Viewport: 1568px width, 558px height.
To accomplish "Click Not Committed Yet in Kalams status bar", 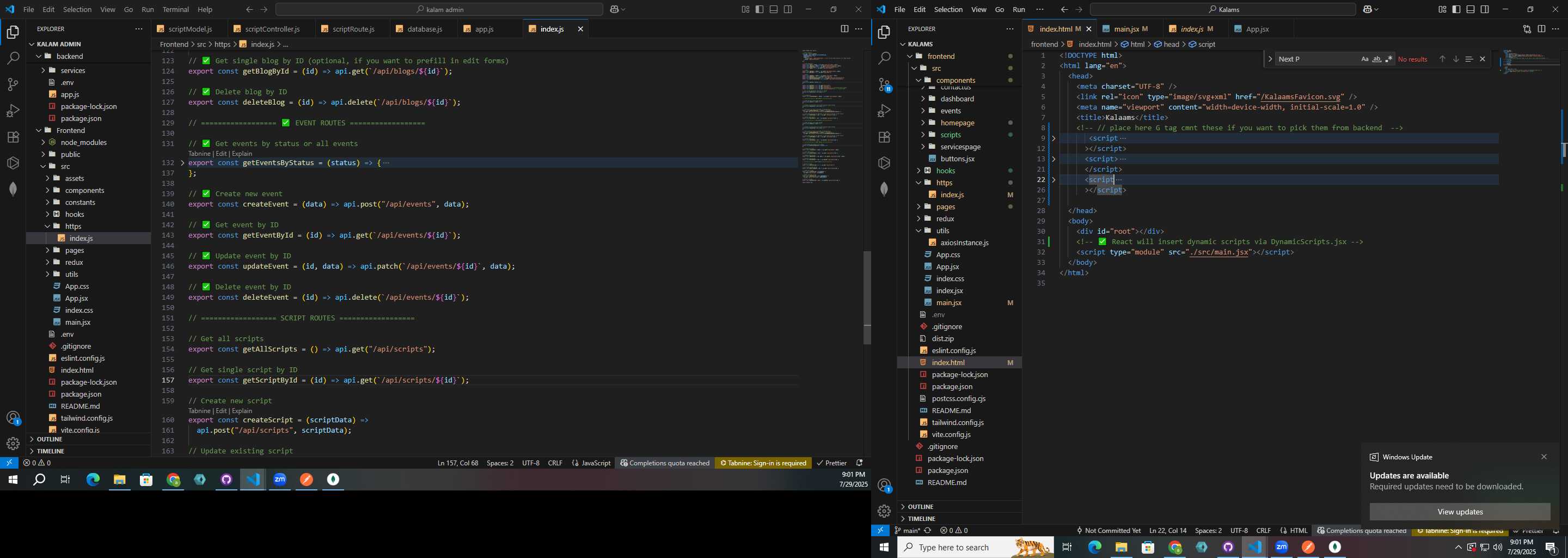I will click(1108, 531).
